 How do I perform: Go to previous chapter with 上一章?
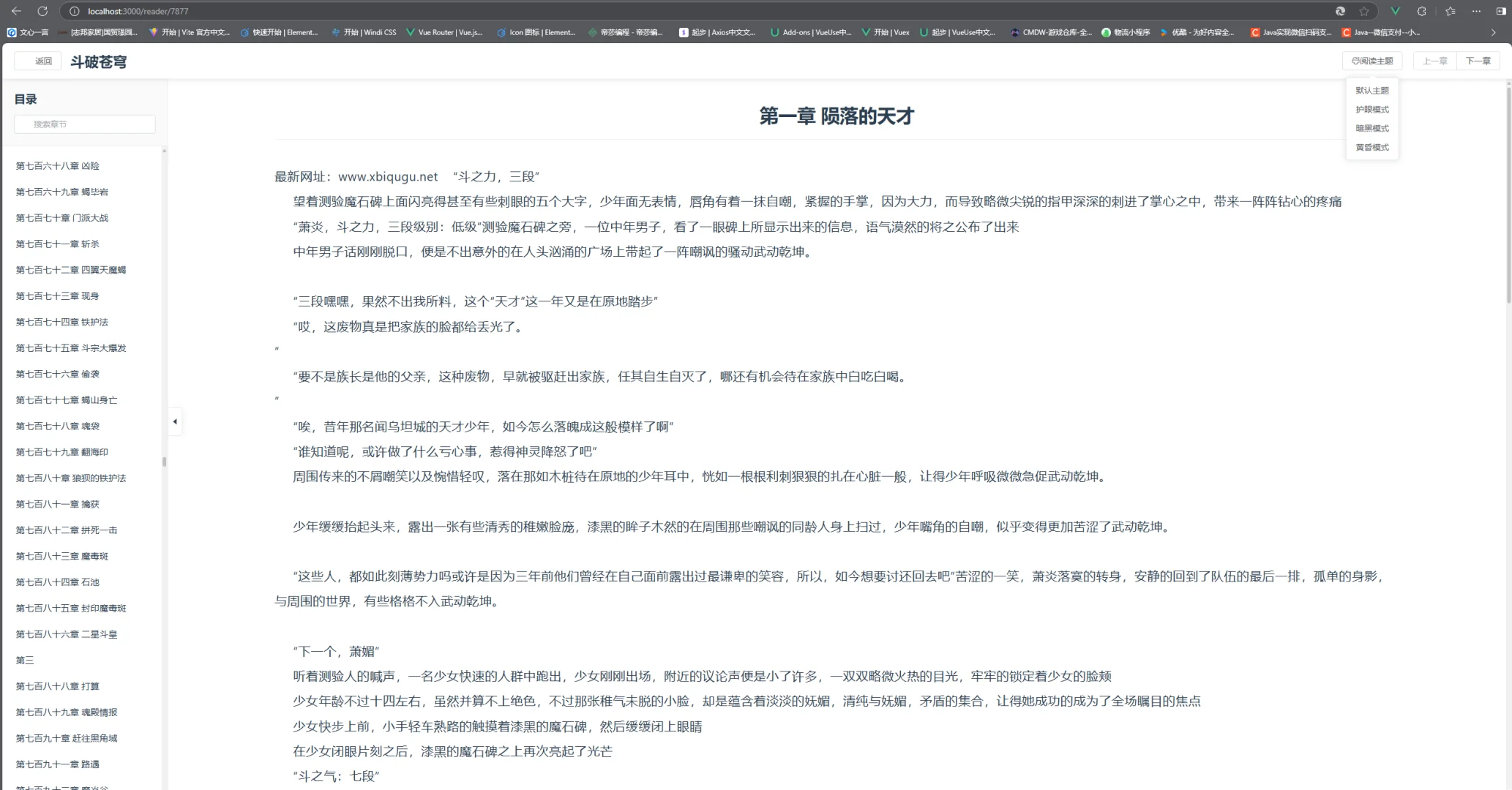click(x=1435, y=61)
